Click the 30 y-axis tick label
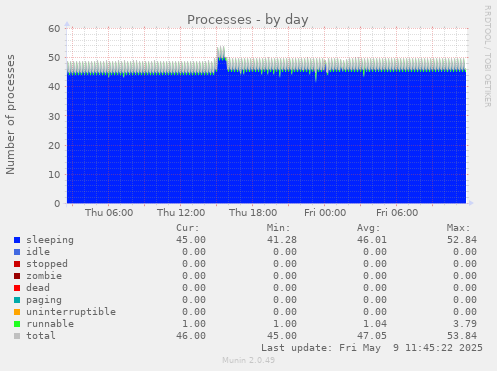 (54, 116)
